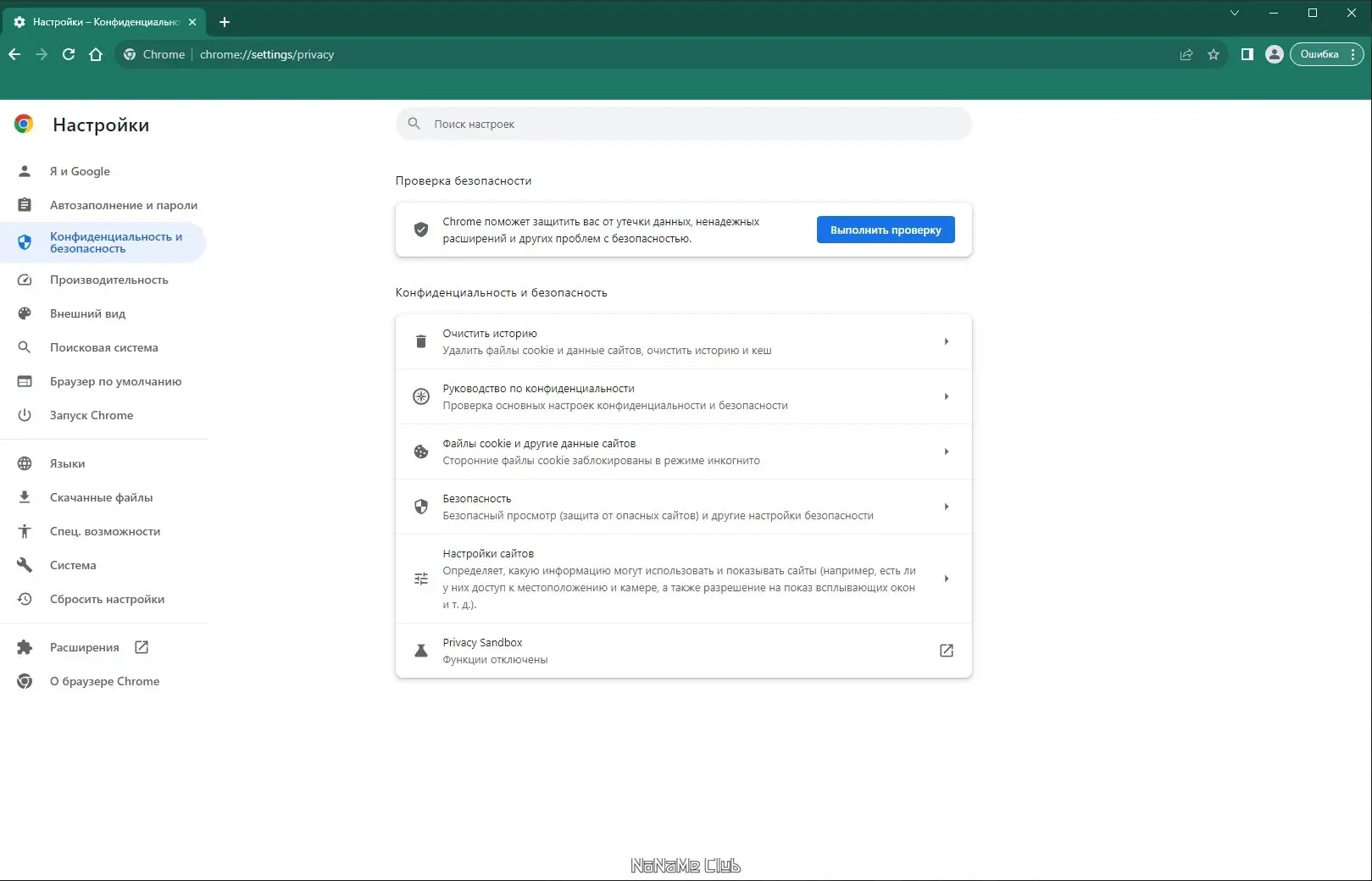The image size is (1372, 881).
Task: Click the Ошибка button near address bar
Action: click(x=1319, y=54)
